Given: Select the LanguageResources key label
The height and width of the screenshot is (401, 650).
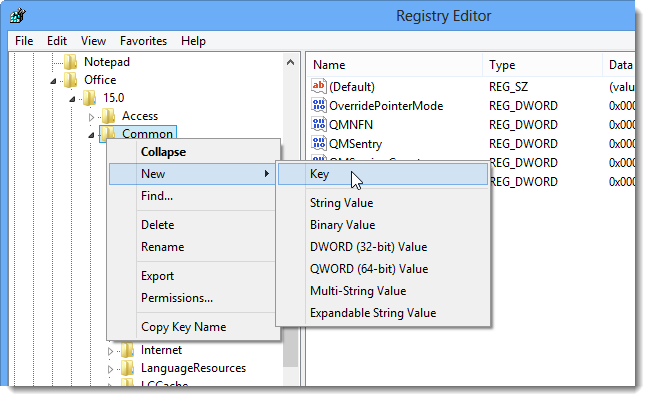Looking at the screenshot, I should pos(193,368).
